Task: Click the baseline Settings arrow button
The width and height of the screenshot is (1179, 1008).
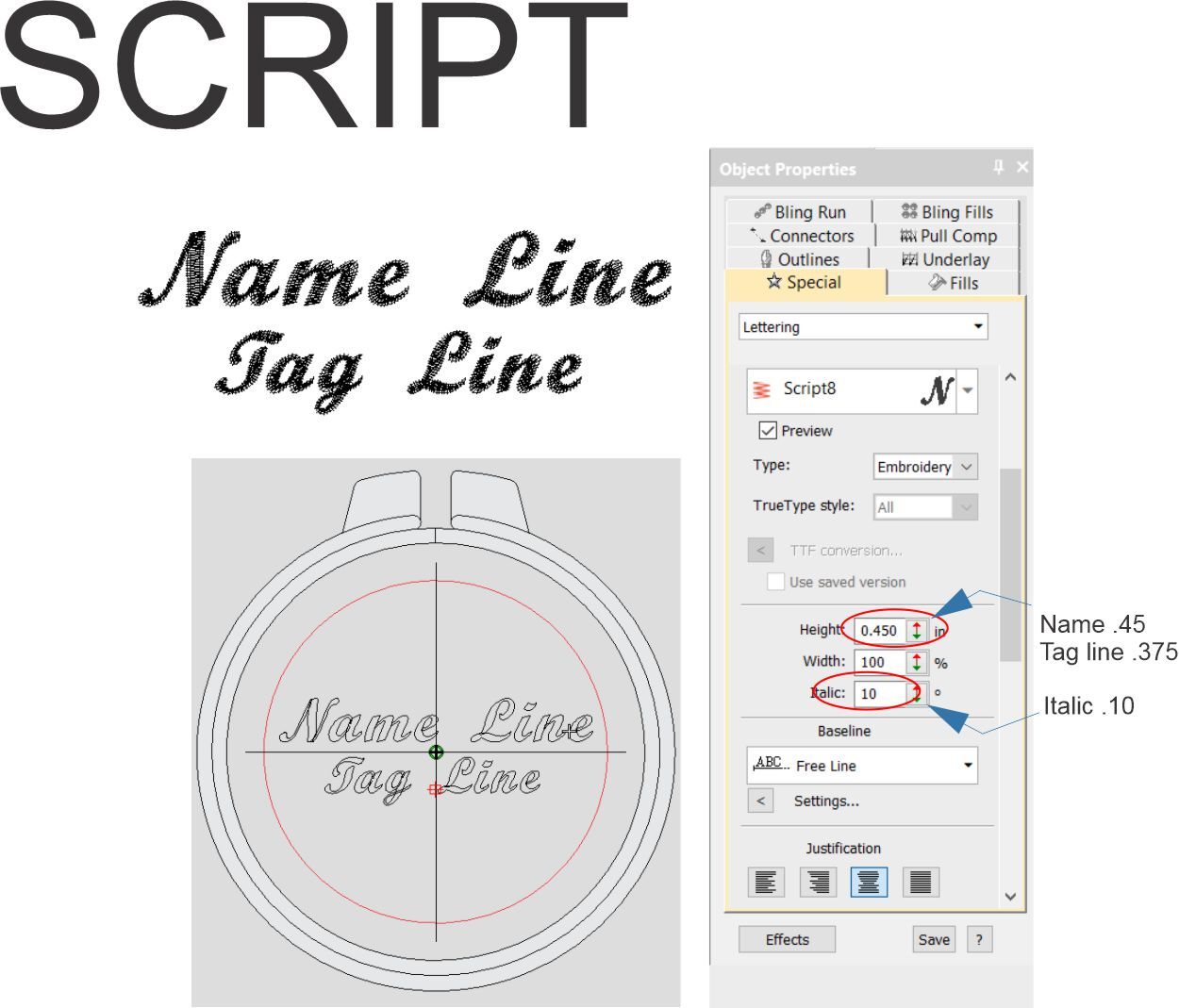Action: 760,801
